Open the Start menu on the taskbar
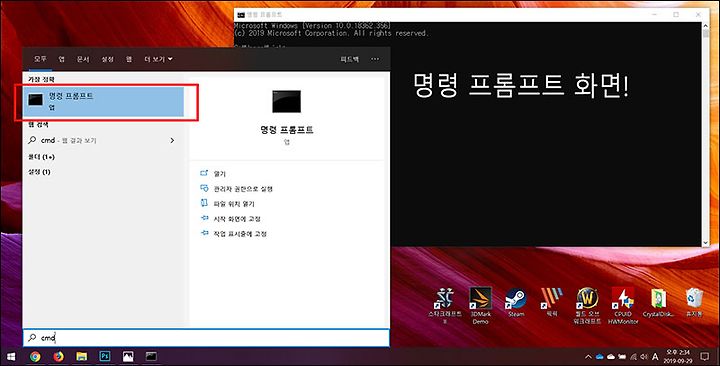 coord(11,356)
